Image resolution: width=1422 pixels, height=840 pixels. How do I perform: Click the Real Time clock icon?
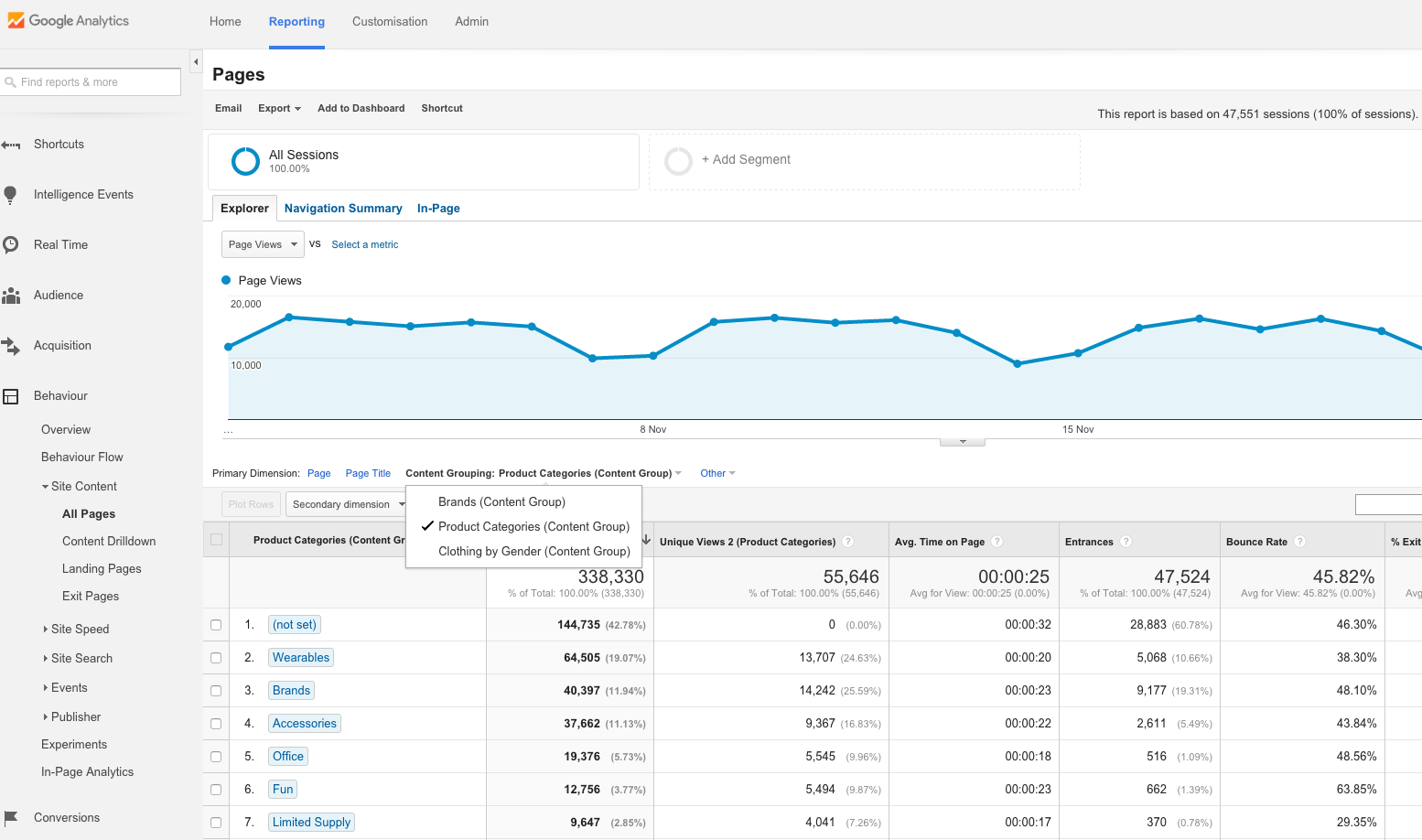11,244
